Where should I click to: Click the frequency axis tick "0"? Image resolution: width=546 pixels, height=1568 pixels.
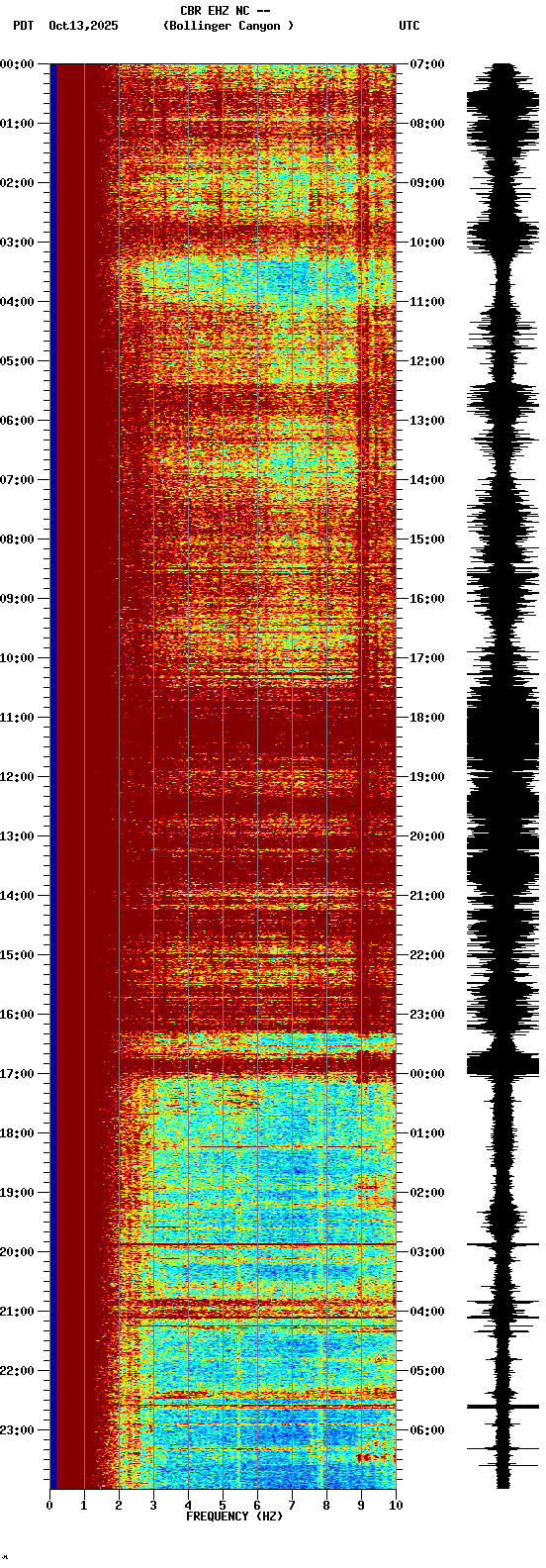click(x=49, y=1505)
